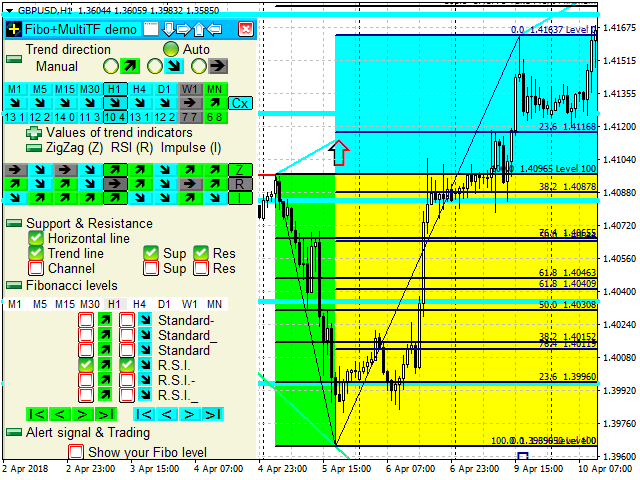The width and height of the screenshot is (640, 480).
Task: Click cyan down arrow on R.S.I._ row
Action: 145,395
